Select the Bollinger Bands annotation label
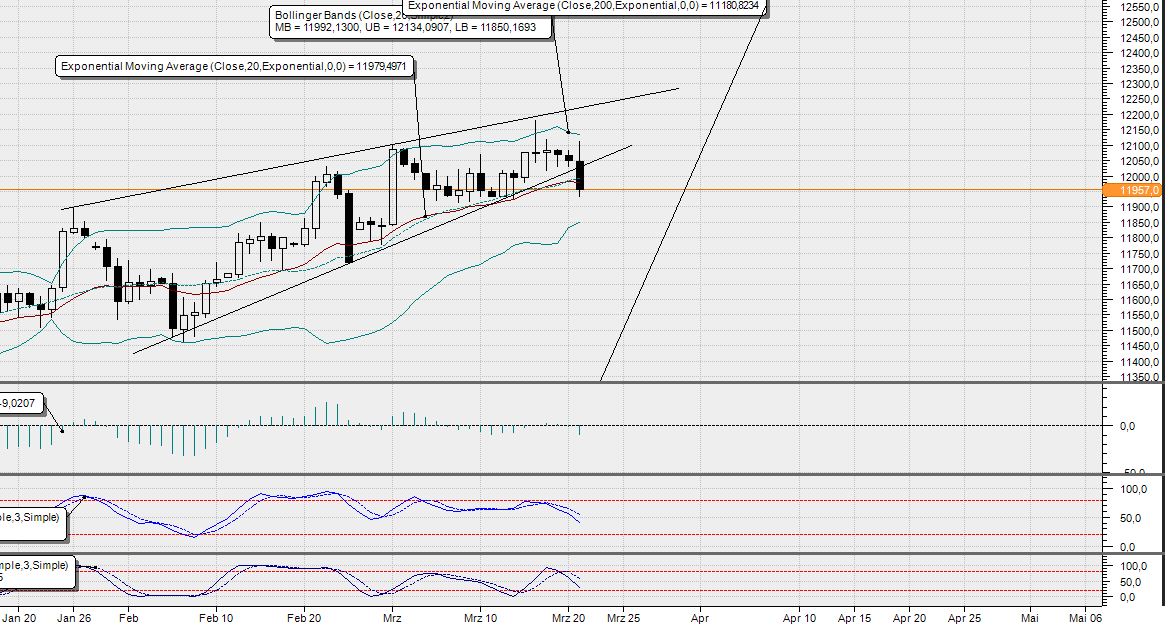 [x=412, y=22]
